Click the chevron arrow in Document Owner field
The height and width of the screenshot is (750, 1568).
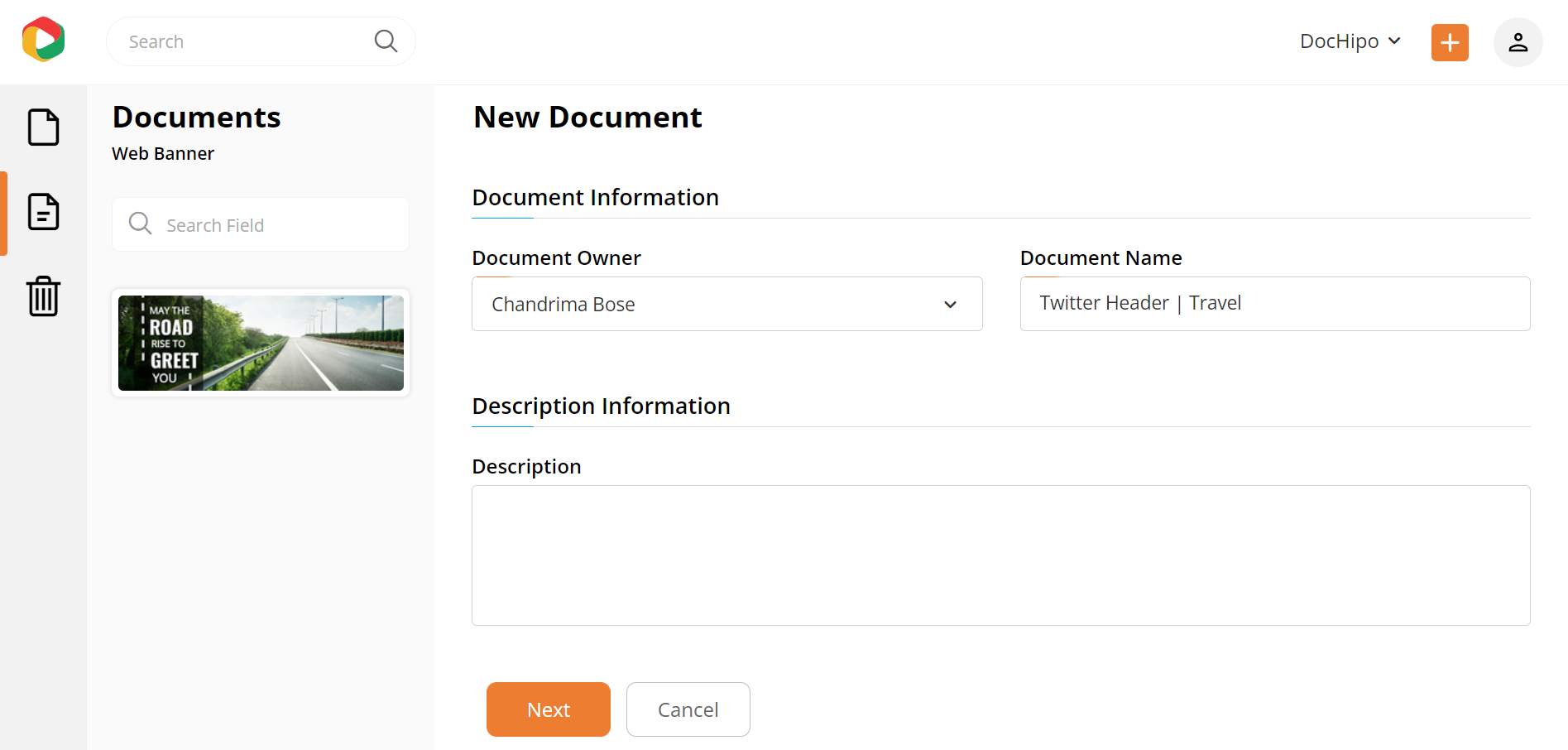pos(950,305)
